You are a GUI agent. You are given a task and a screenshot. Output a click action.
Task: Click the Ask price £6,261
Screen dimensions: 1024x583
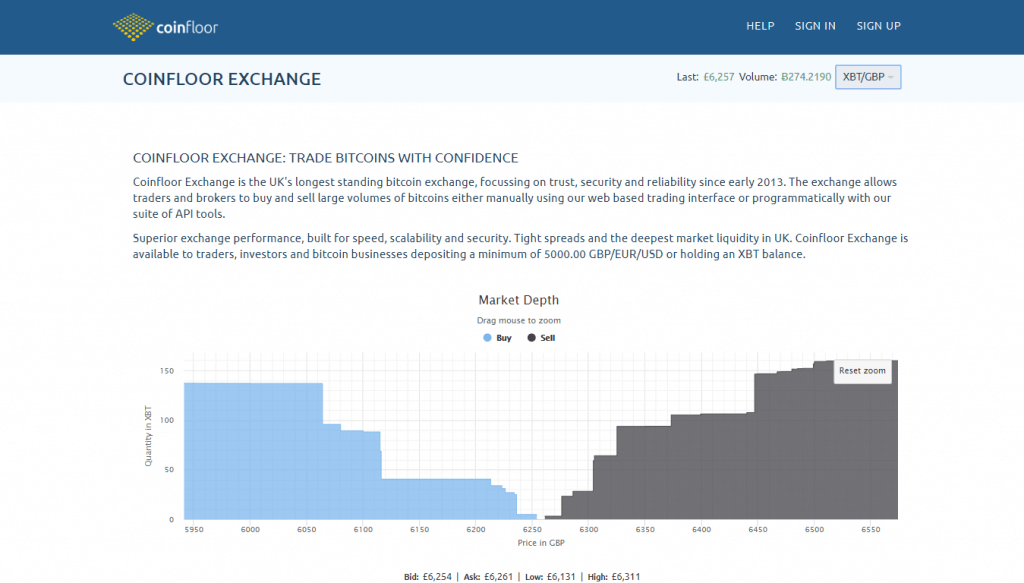coord(499,577)
